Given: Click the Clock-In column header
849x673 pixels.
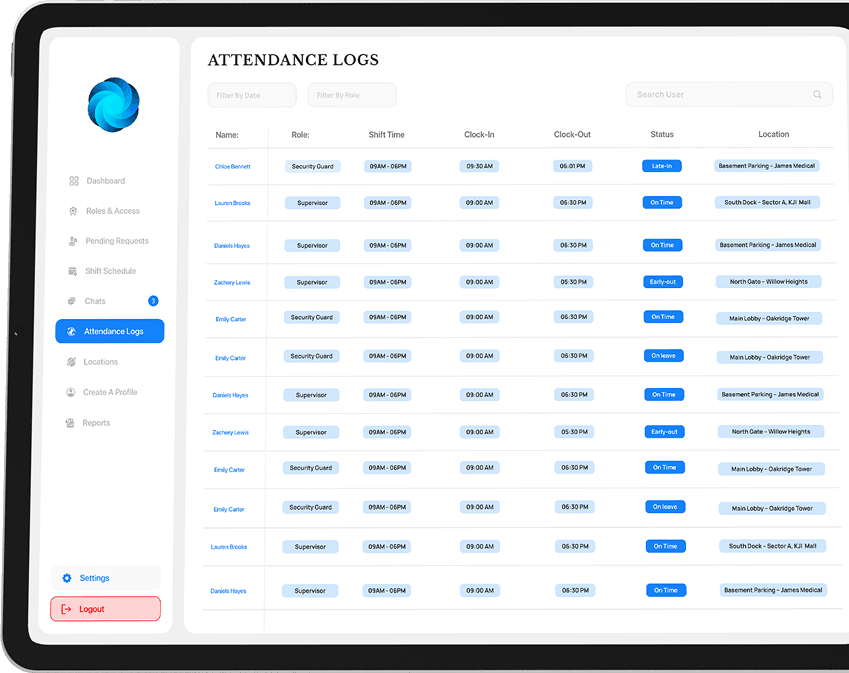Looking at the screenshot, I should (479, 134).
